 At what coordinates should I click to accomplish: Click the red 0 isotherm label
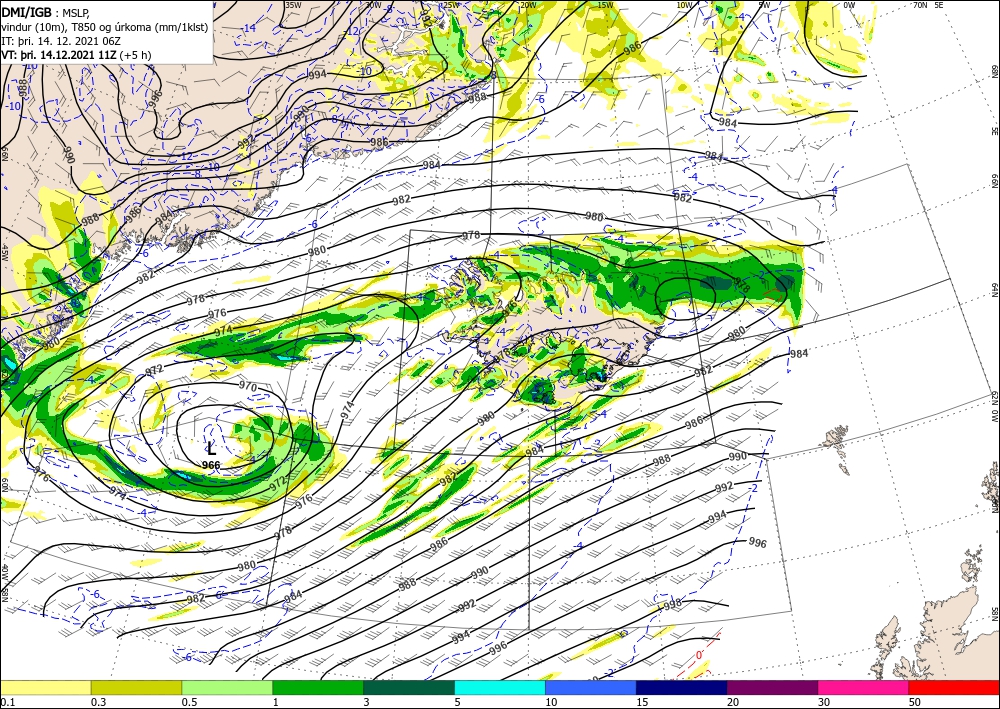pos(698,655)
